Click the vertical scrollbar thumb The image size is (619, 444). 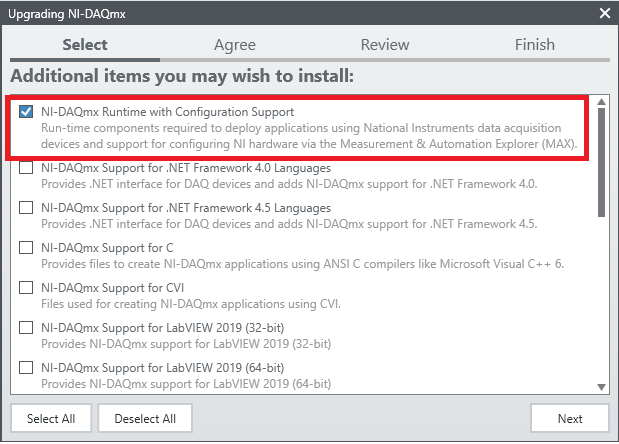coord(601,160)
